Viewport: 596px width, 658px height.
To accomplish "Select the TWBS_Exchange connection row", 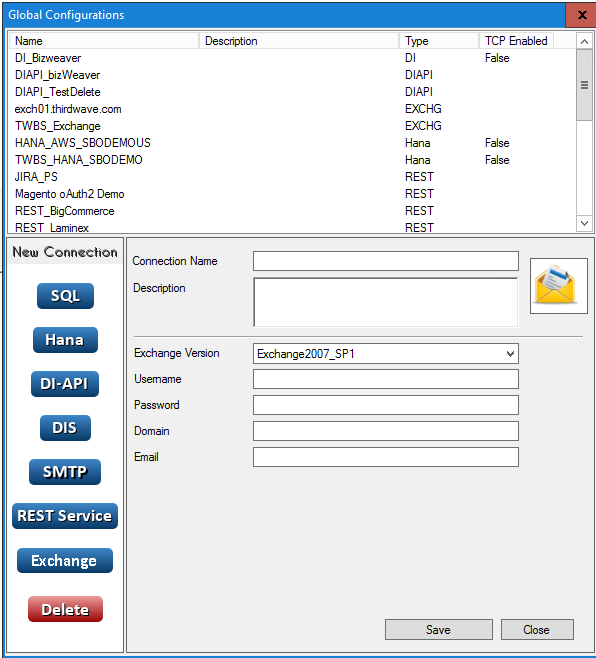I will 292,126.
